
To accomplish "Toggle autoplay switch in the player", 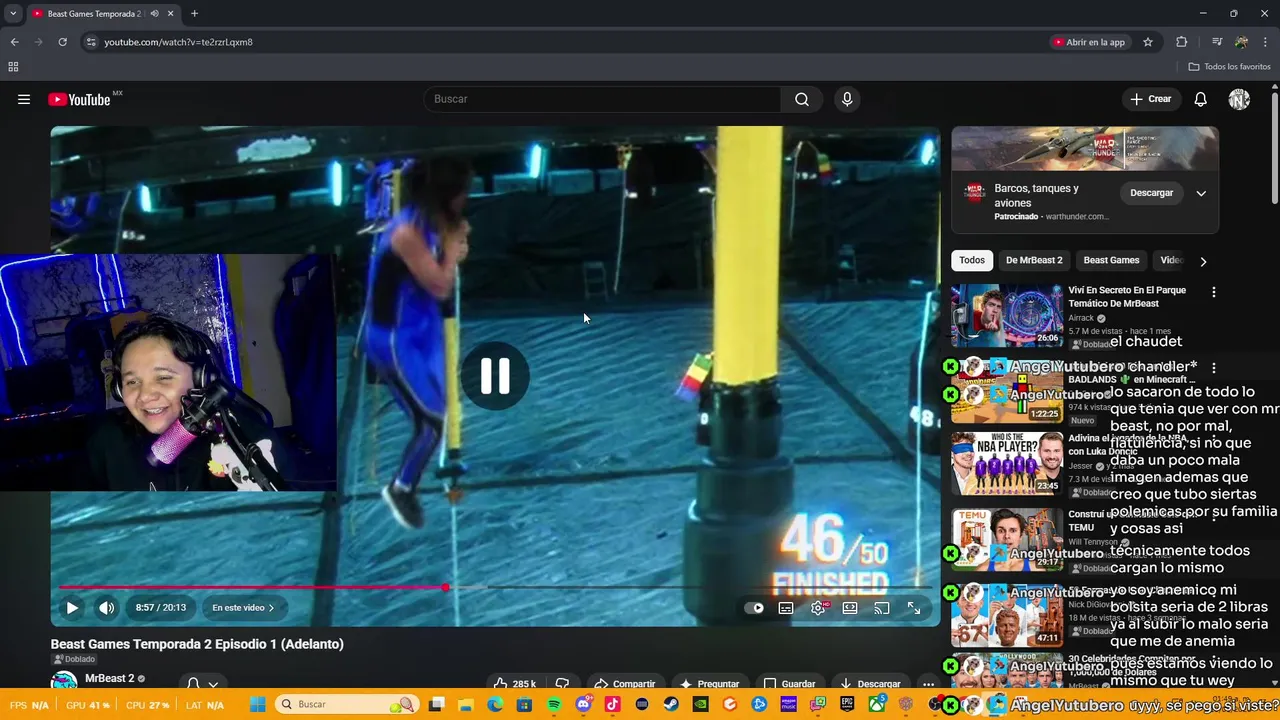I will pyautogui.click(x=755, y=607).
